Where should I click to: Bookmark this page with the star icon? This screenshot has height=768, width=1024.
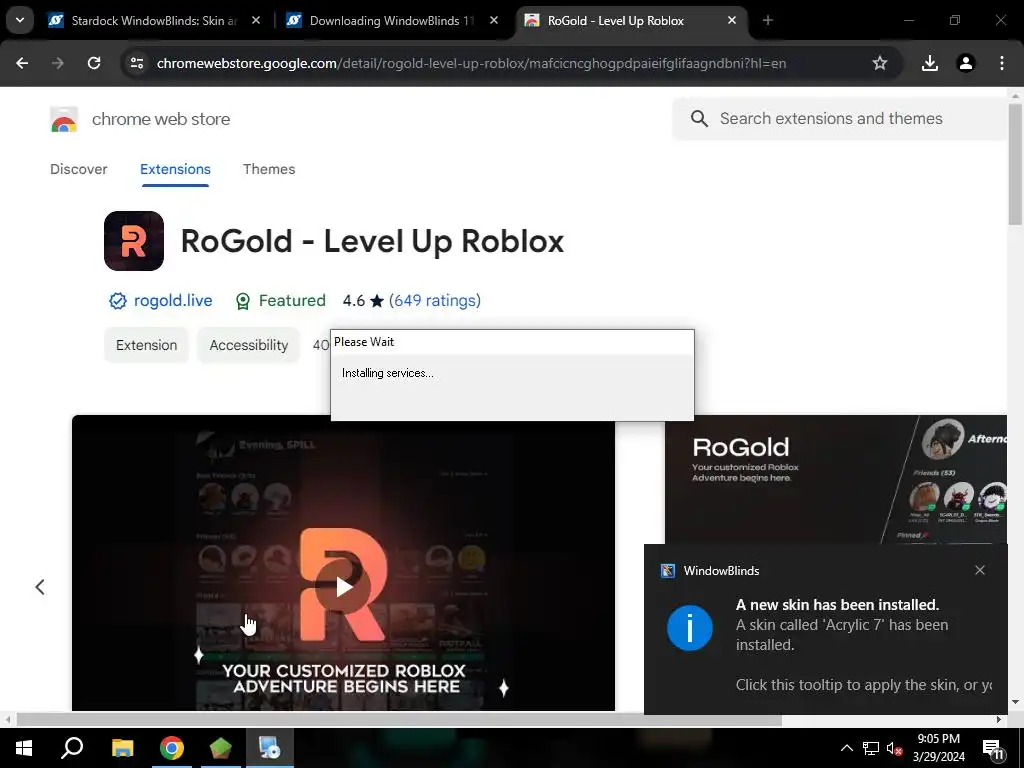click(880, 63)
